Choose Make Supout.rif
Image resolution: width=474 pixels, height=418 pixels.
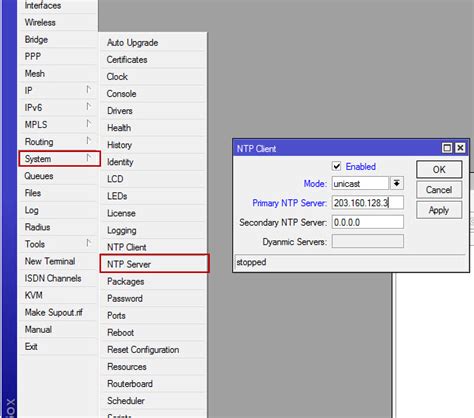click(x=57, y=312)
